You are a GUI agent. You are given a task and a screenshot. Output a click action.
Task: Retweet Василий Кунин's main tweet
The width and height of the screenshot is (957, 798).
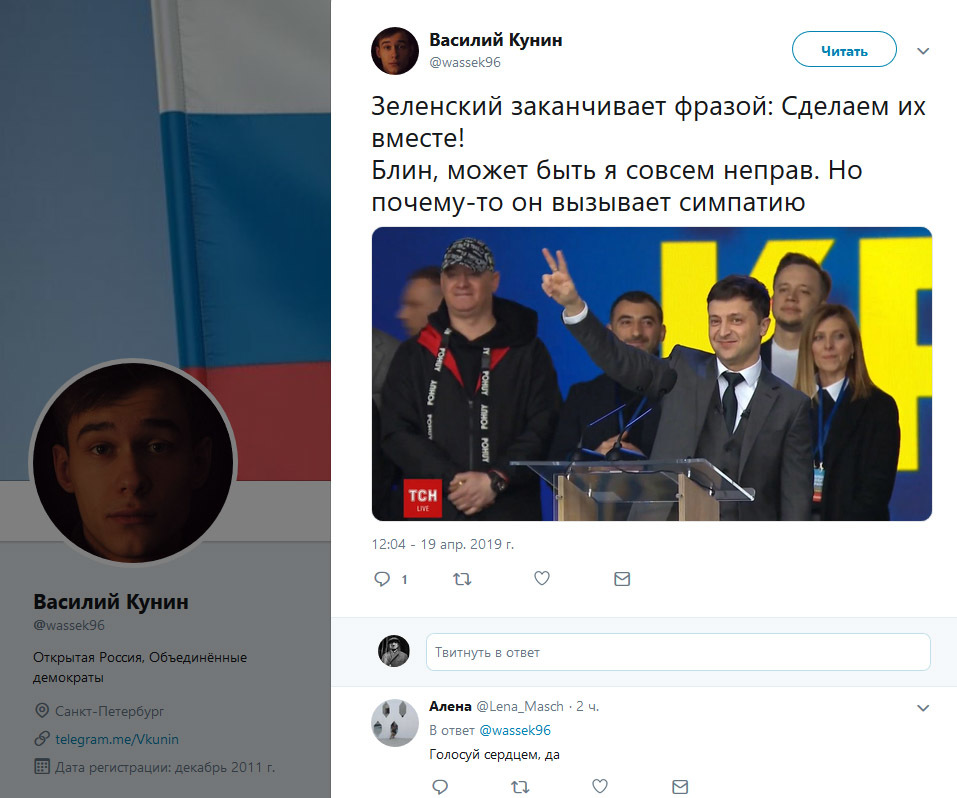[462, 578]
